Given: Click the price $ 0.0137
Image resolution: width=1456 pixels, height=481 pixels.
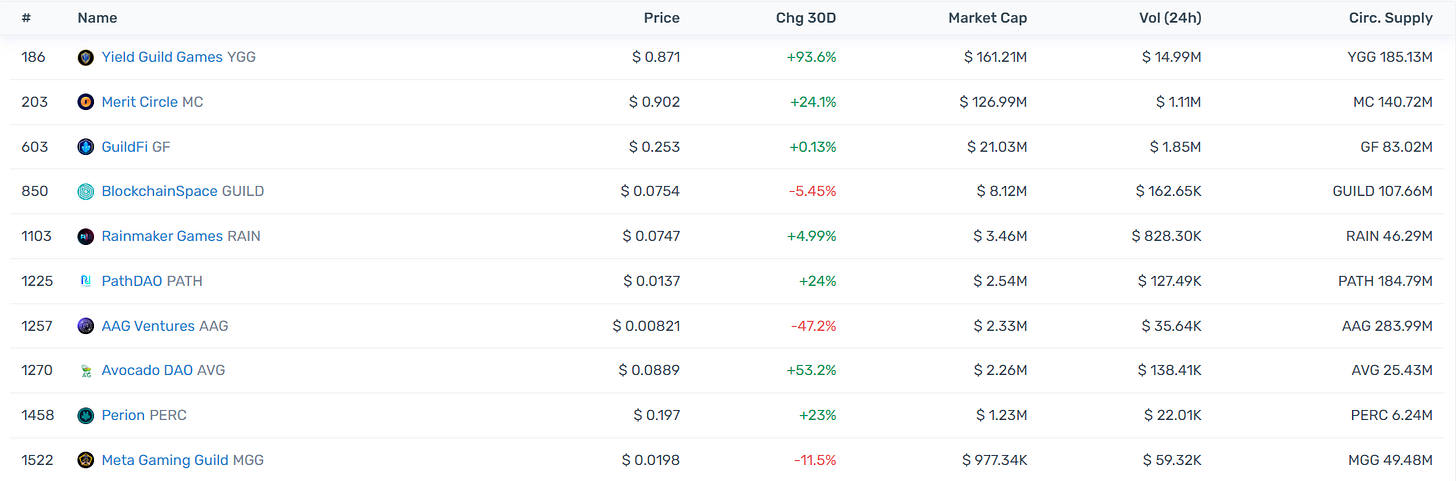Looking at the screenshot, I should pos(652,281).
